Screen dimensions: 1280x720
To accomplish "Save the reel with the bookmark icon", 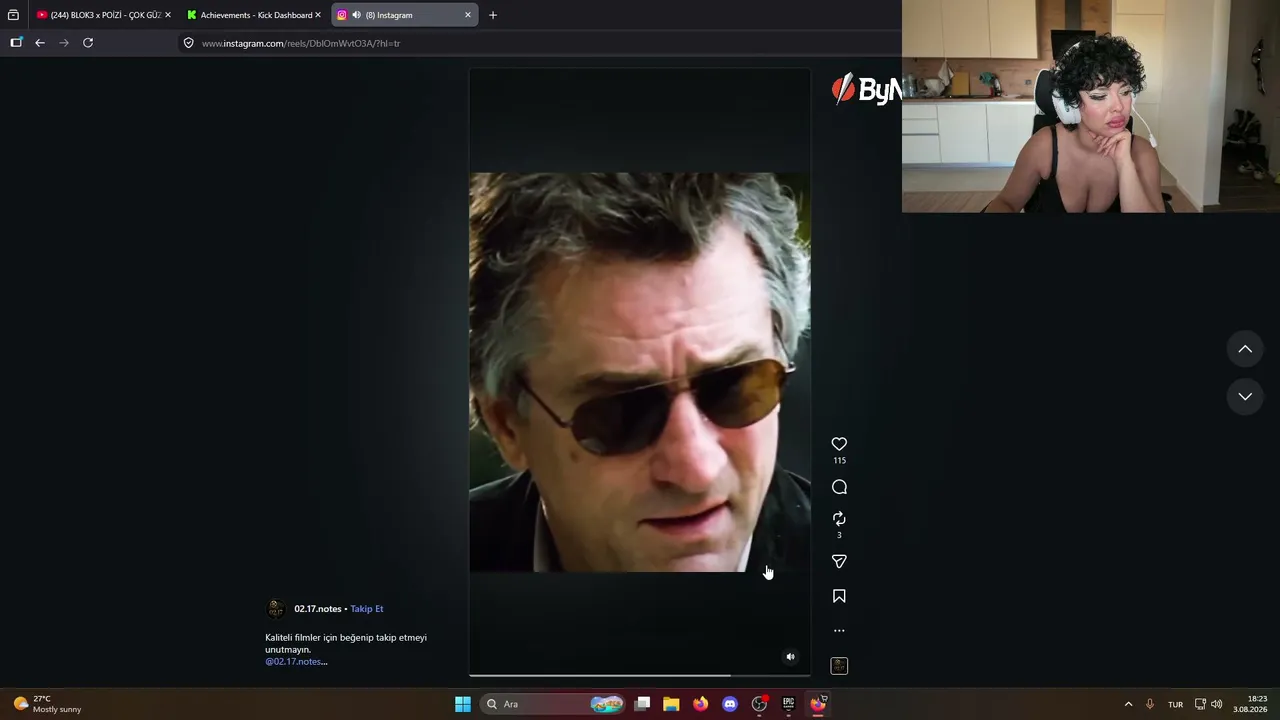I will click(839, 596).
